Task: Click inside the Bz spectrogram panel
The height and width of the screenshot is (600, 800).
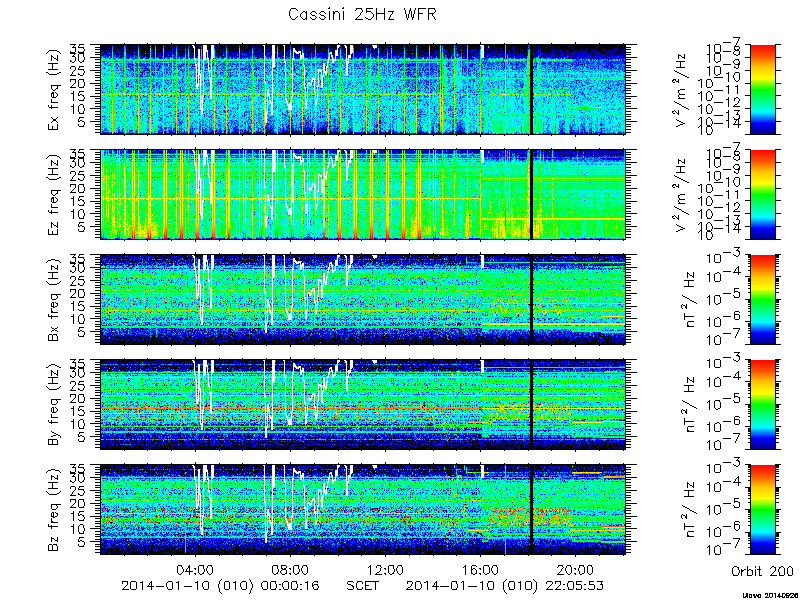Action: [x=363, y=510]
